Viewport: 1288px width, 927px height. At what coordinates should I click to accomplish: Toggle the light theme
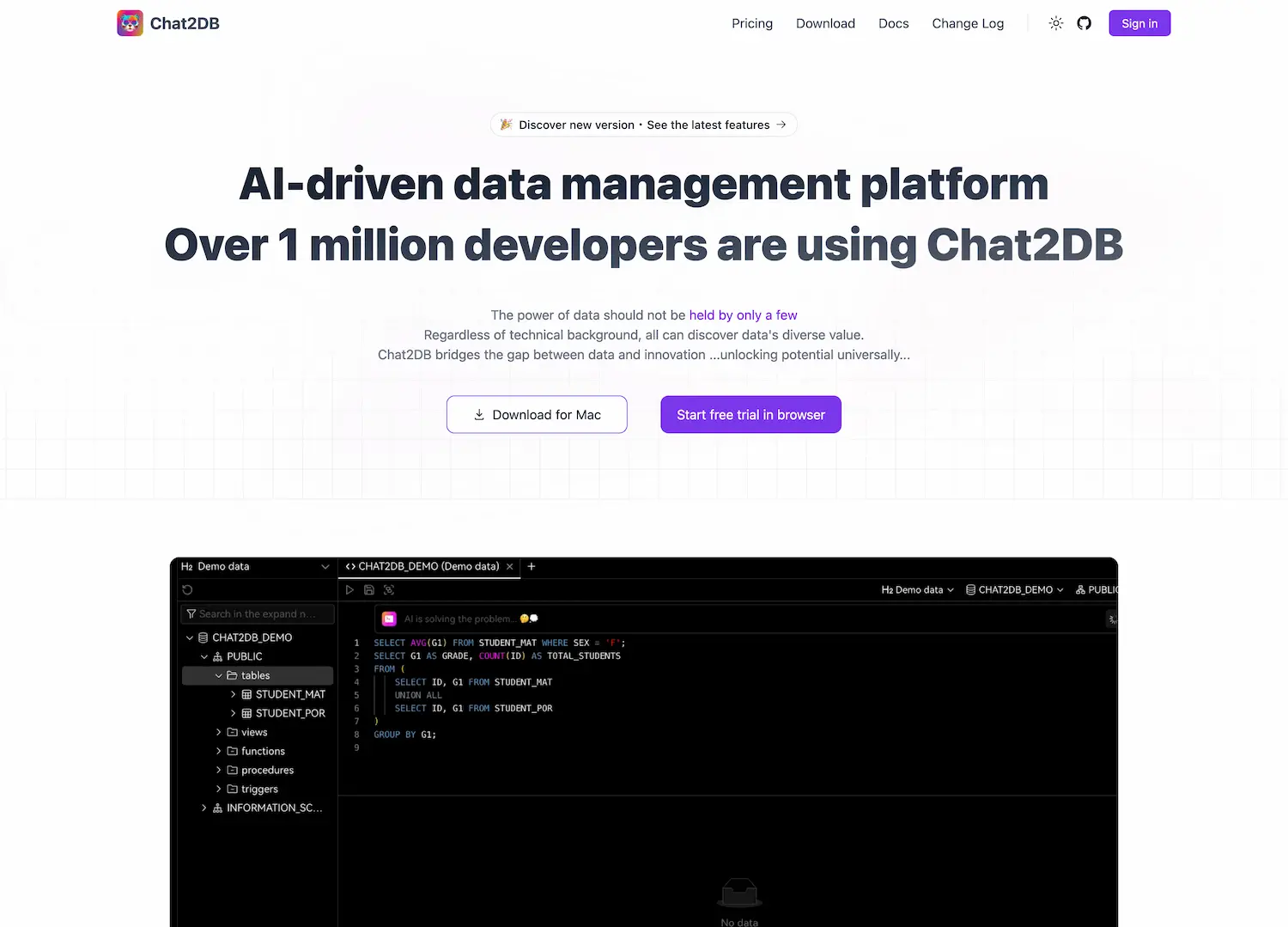point(1055,23)
